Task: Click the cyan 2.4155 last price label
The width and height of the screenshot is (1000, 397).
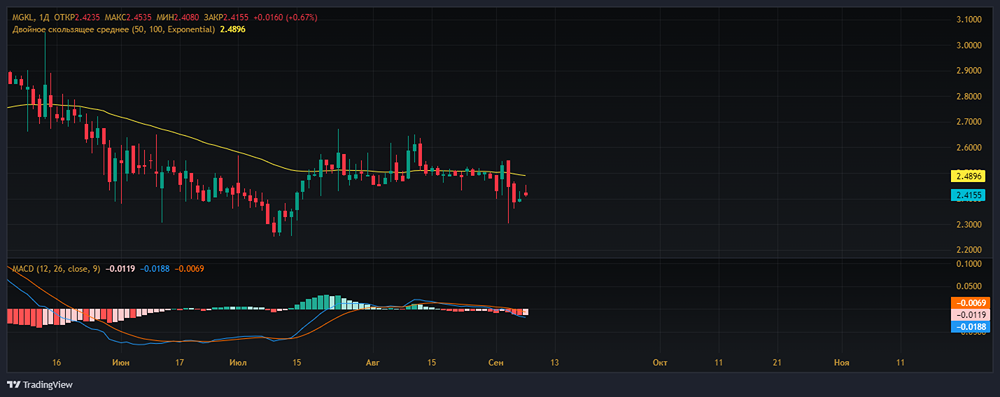Action: (969, 195)
